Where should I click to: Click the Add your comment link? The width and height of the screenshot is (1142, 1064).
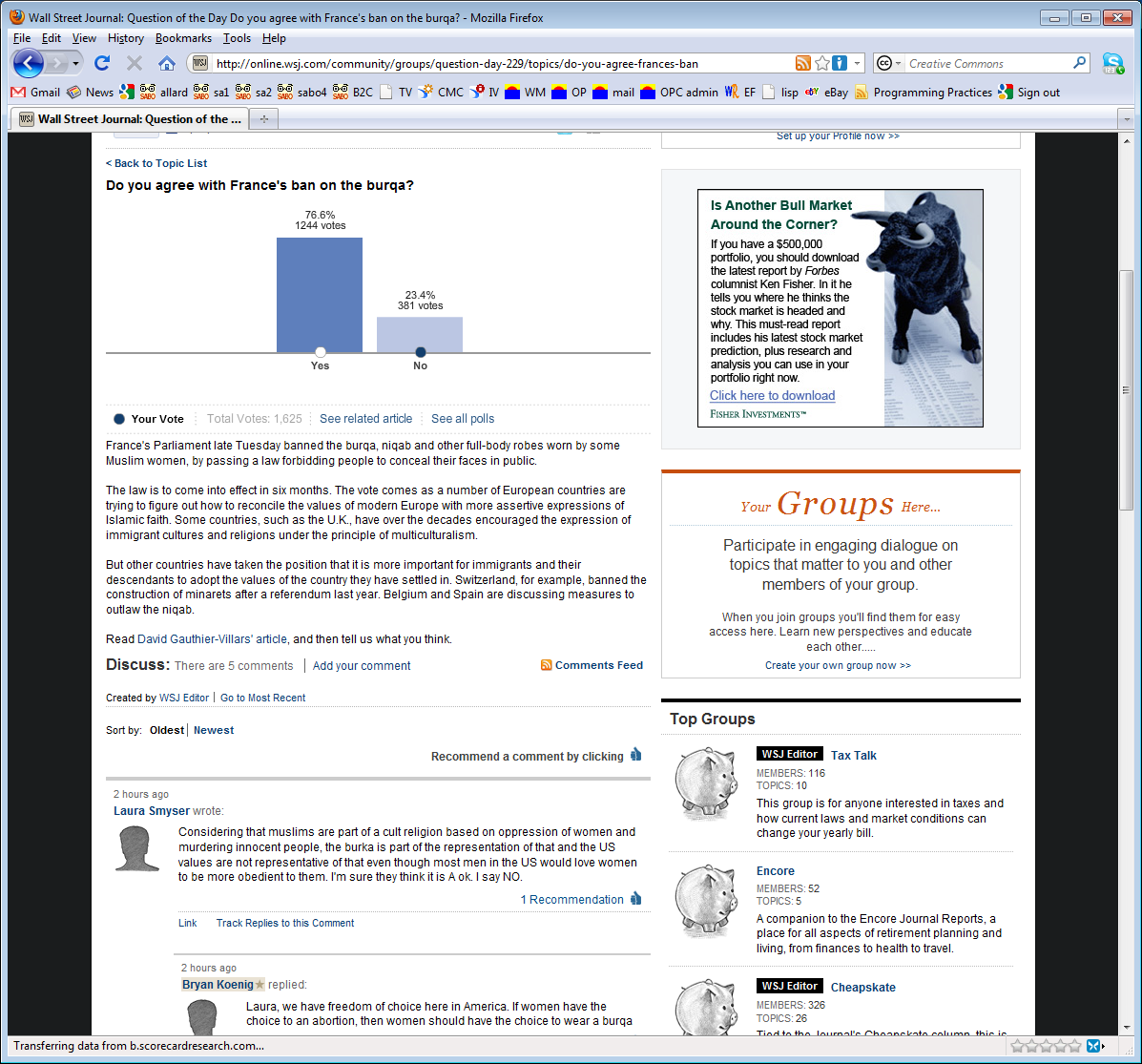(362, 666)
